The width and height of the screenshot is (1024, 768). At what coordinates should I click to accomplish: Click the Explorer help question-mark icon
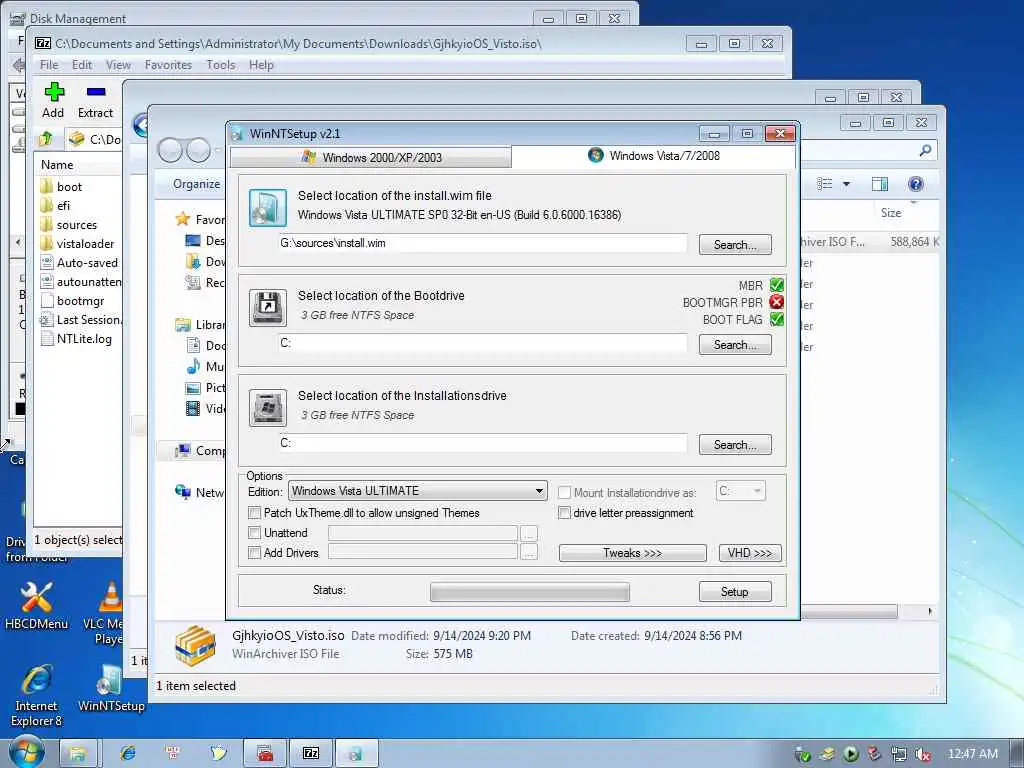point(916,184)
